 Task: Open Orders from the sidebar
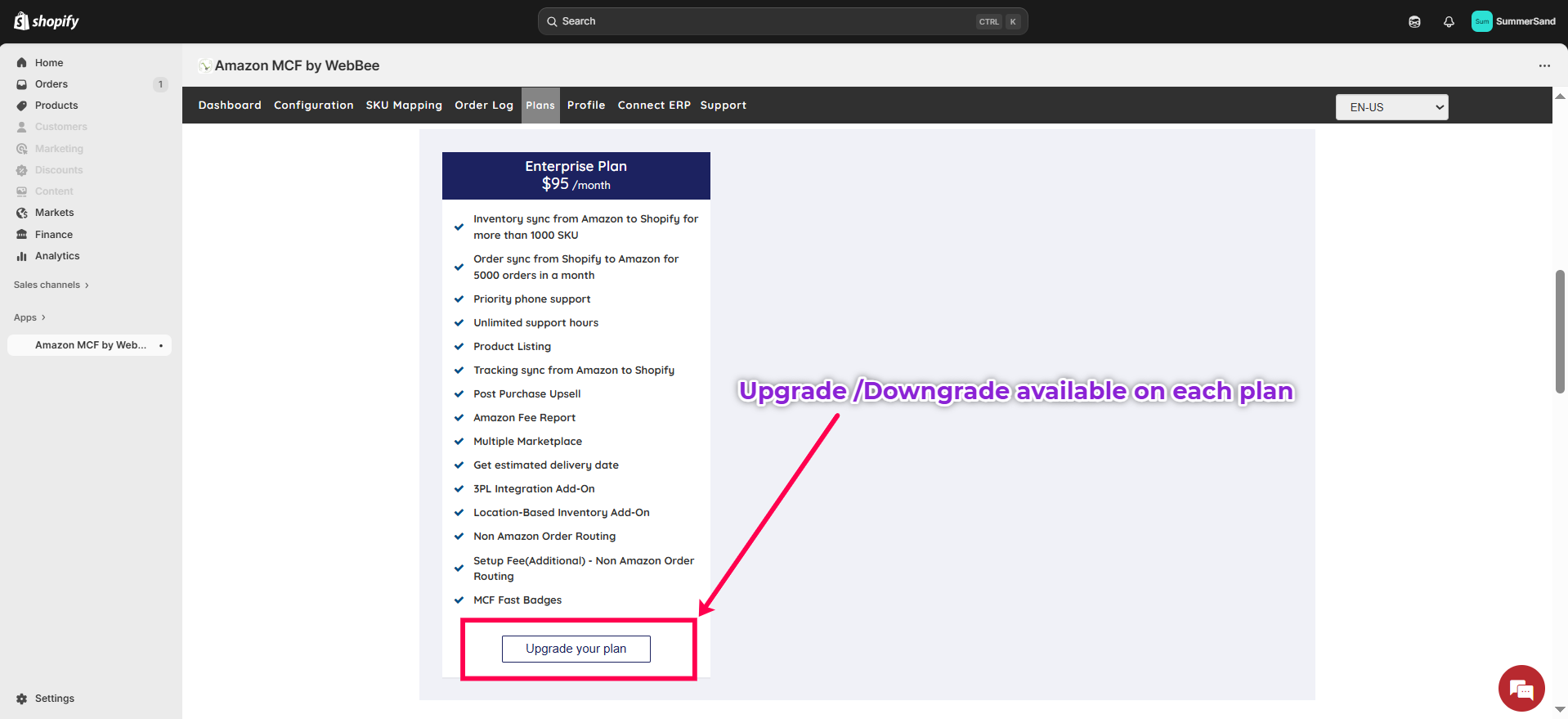(x=52, y=84)
